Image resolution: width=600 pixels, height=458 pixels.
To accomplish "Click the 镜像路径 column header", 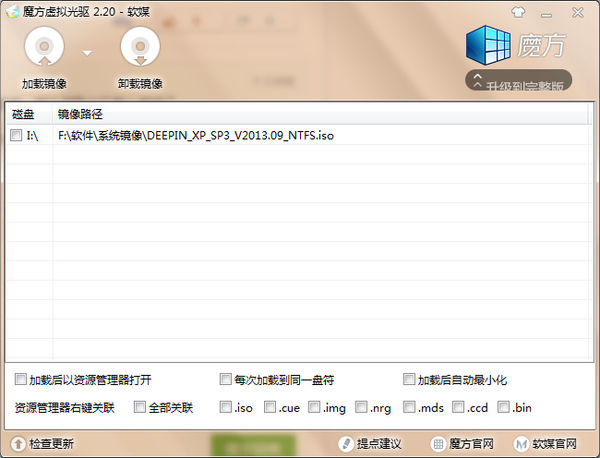I will pos(80,114).
